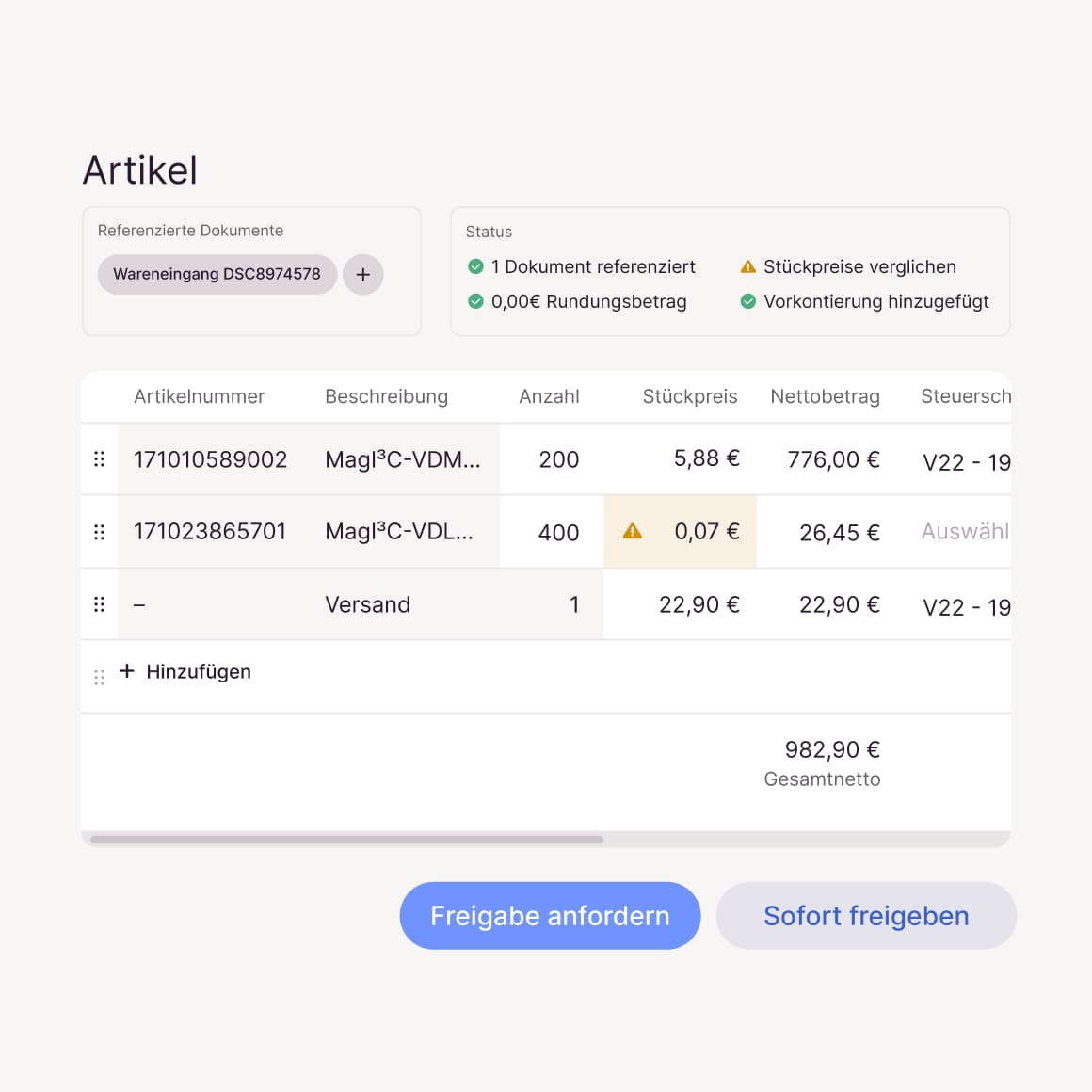
Task: Click drag handle for article 171023865701
Action: (99, 532)
